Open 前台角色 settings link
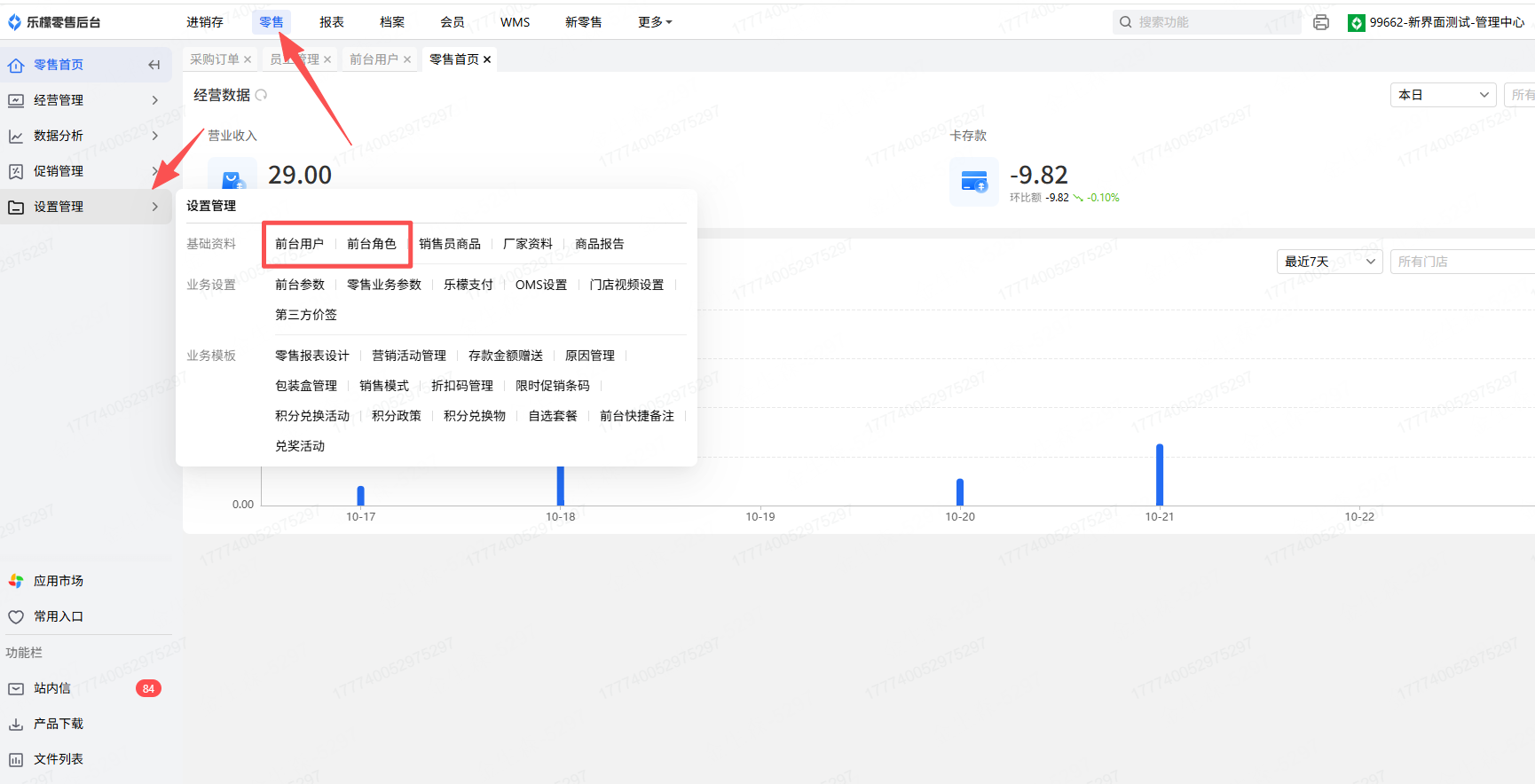The image size is (1535, 784). (372, 244)
